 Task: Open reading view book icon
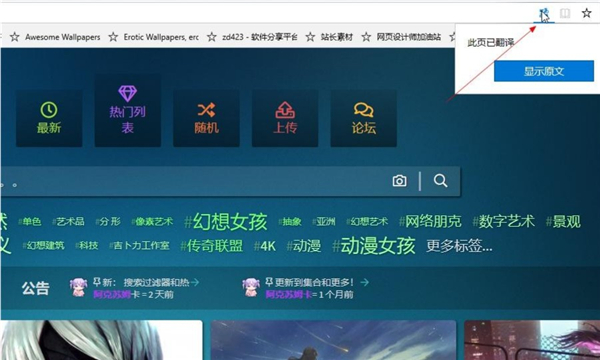565,13
